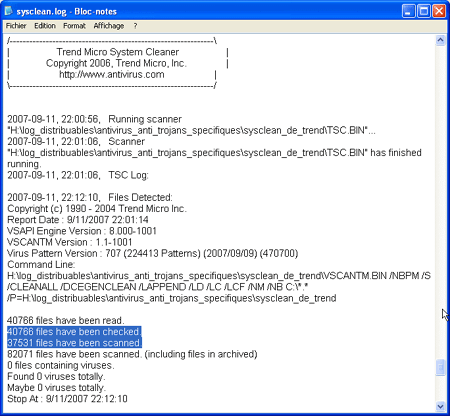Click the Notepad icon in title bar
The image size is (450, 416).
(9, 11)
